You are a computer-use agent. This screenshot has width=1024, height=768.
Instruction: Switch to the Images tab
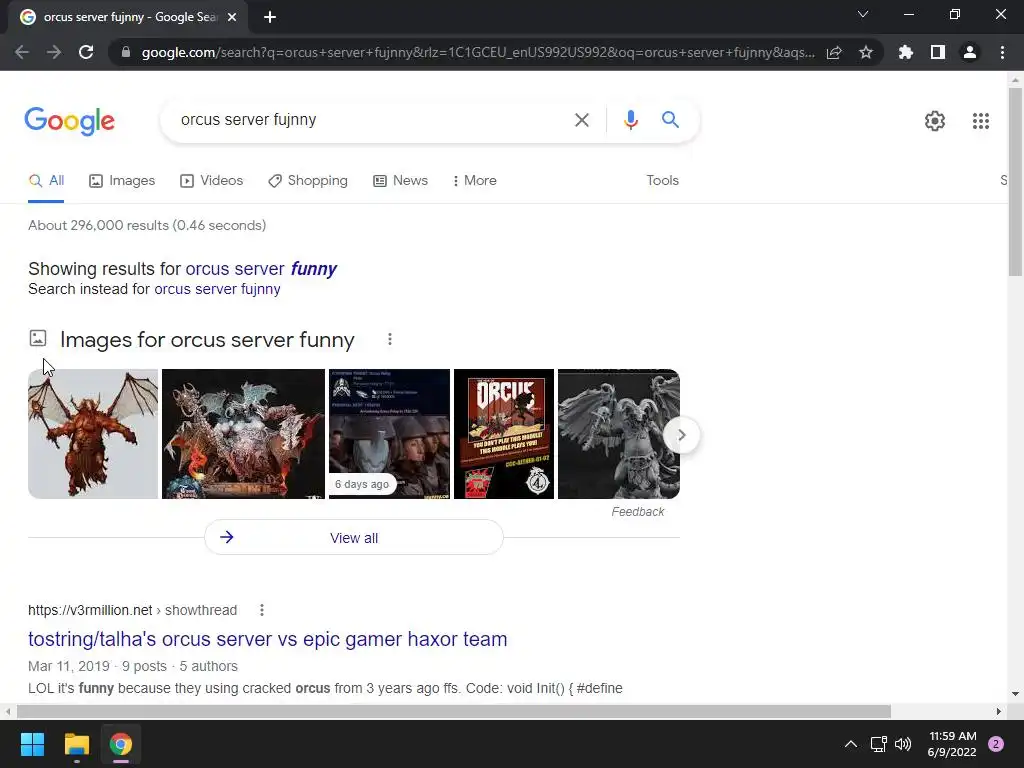(122, 181)
